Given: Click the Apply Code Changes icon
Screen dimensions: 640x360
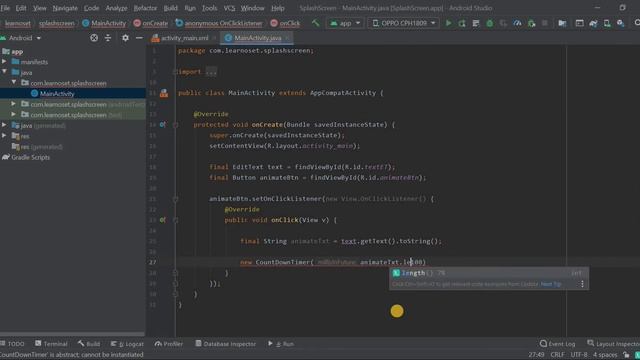Looking at the screenshot, I should 476,23.
